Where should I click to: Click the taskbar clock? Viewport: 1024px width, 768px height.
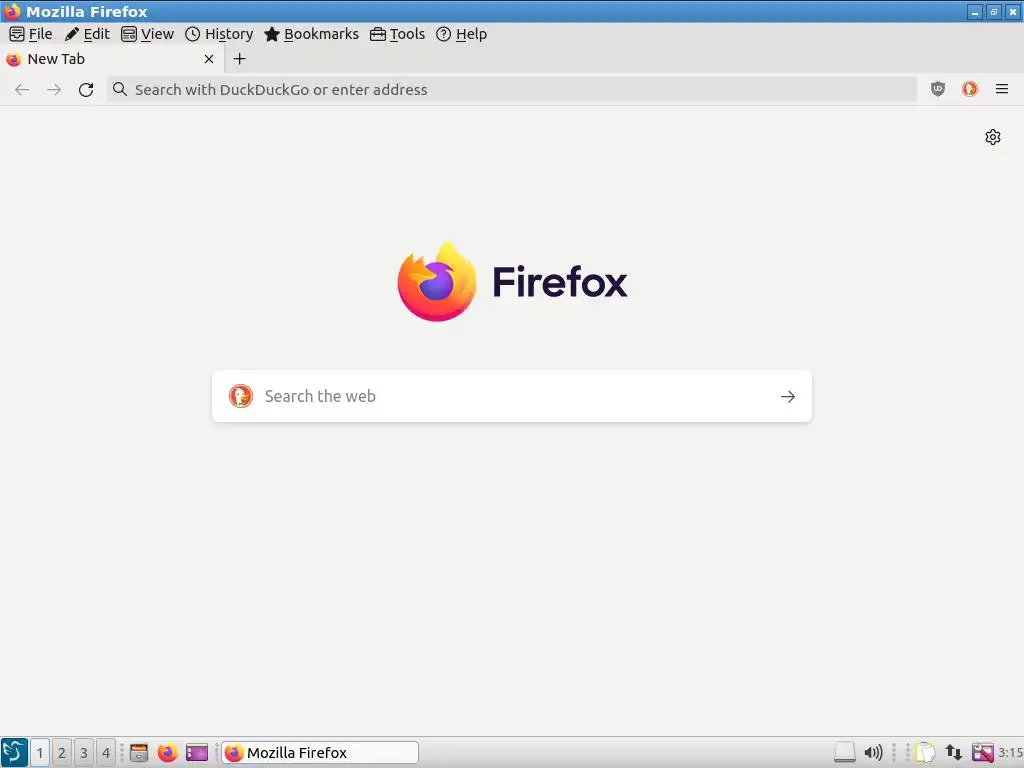click(1010, 752)
